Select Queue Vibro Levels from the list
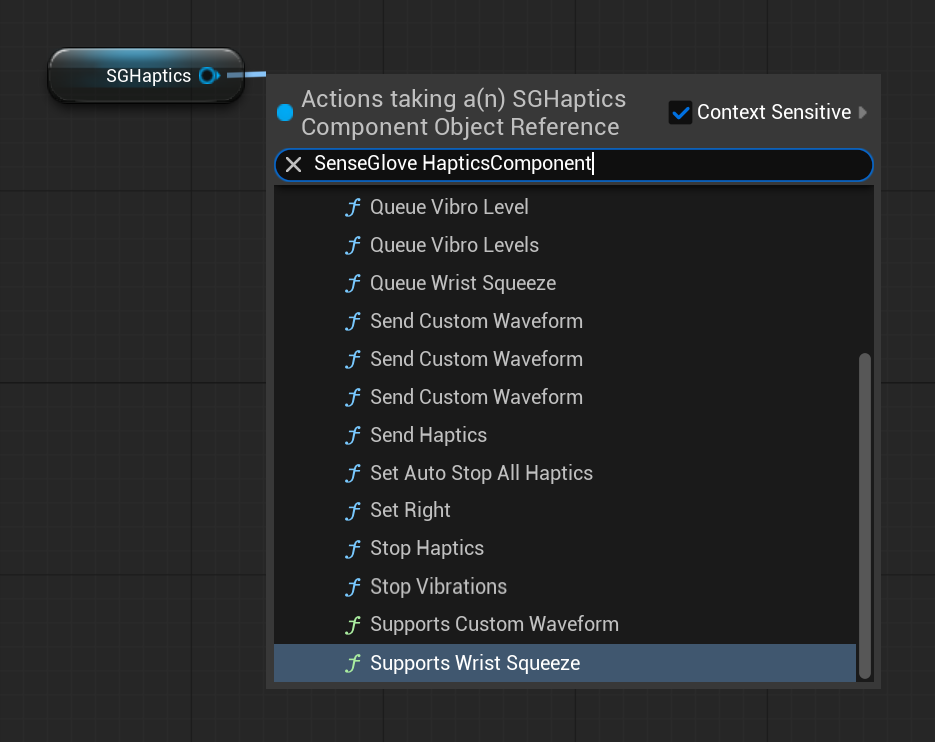Screen dimensions: 935x742 pos(454,245)
